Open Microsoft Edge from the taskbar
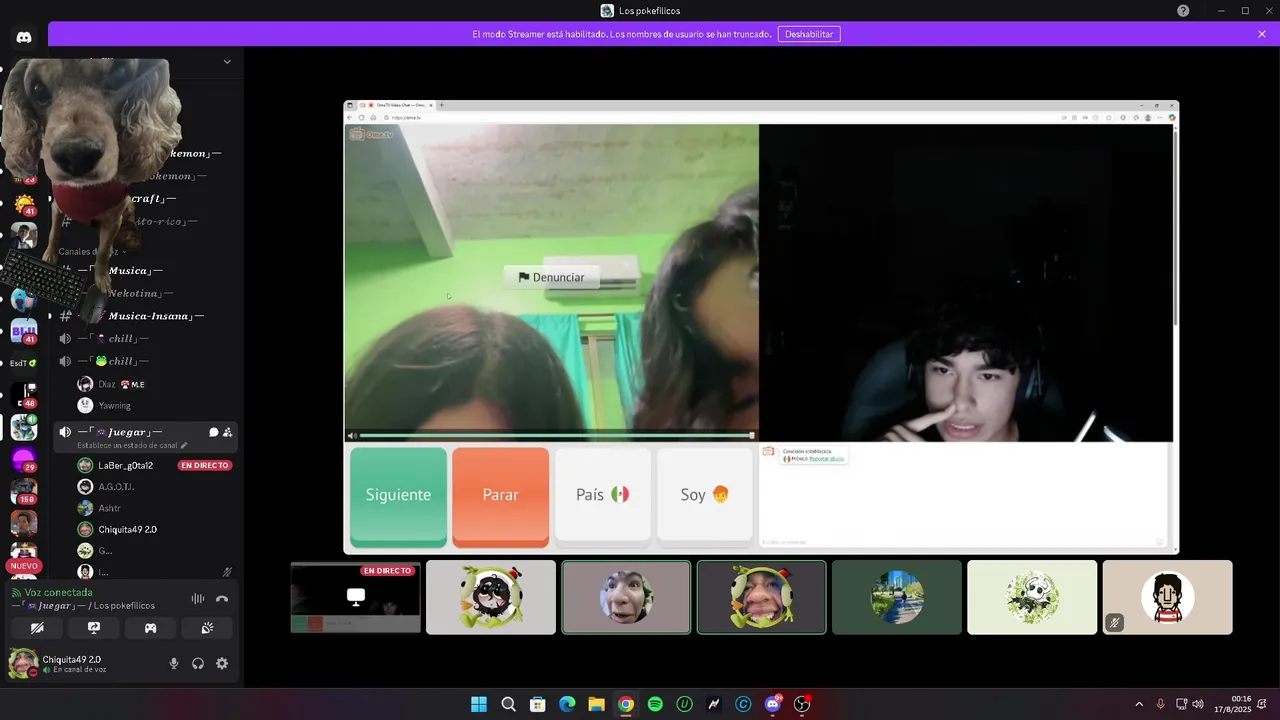The image size is (1280, 720). click(567, 704)
